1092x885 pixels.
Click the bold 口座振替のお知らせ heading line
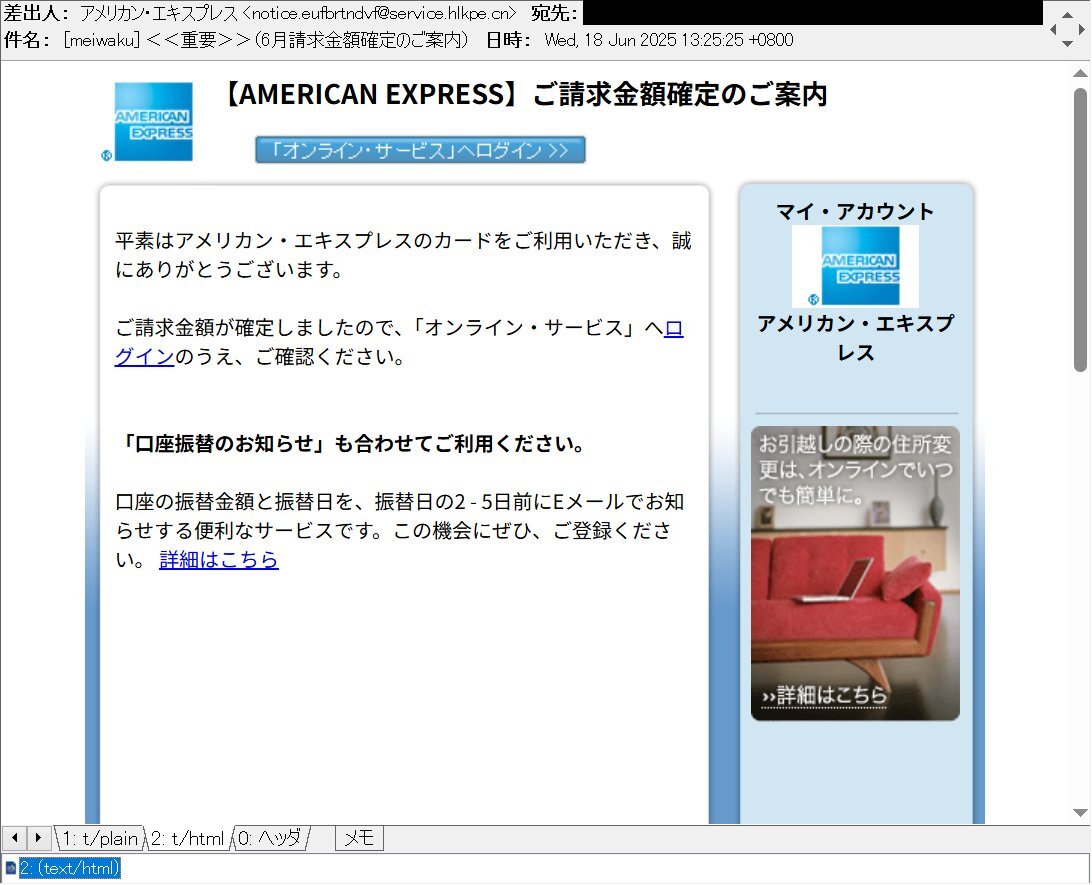point(353,444)
